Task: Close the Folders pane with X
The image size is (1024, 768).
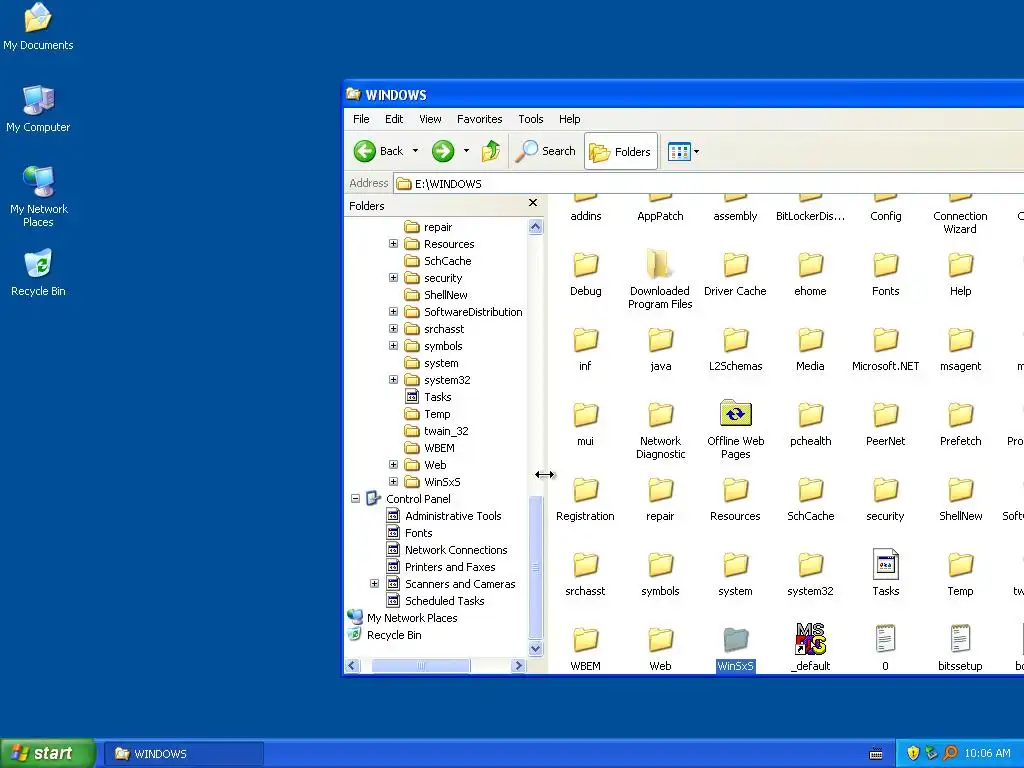Action: click(533, 203)
